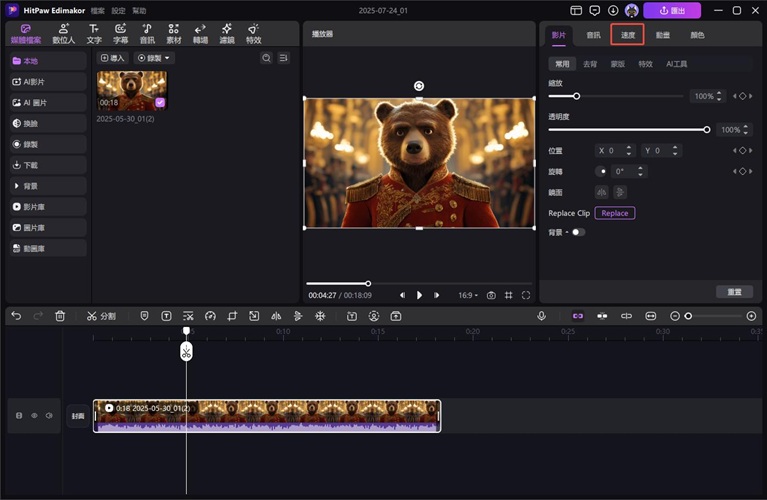Undo the last edit
Image resolution: width=767 pixels, height=500 pixels.
[16, 316]
